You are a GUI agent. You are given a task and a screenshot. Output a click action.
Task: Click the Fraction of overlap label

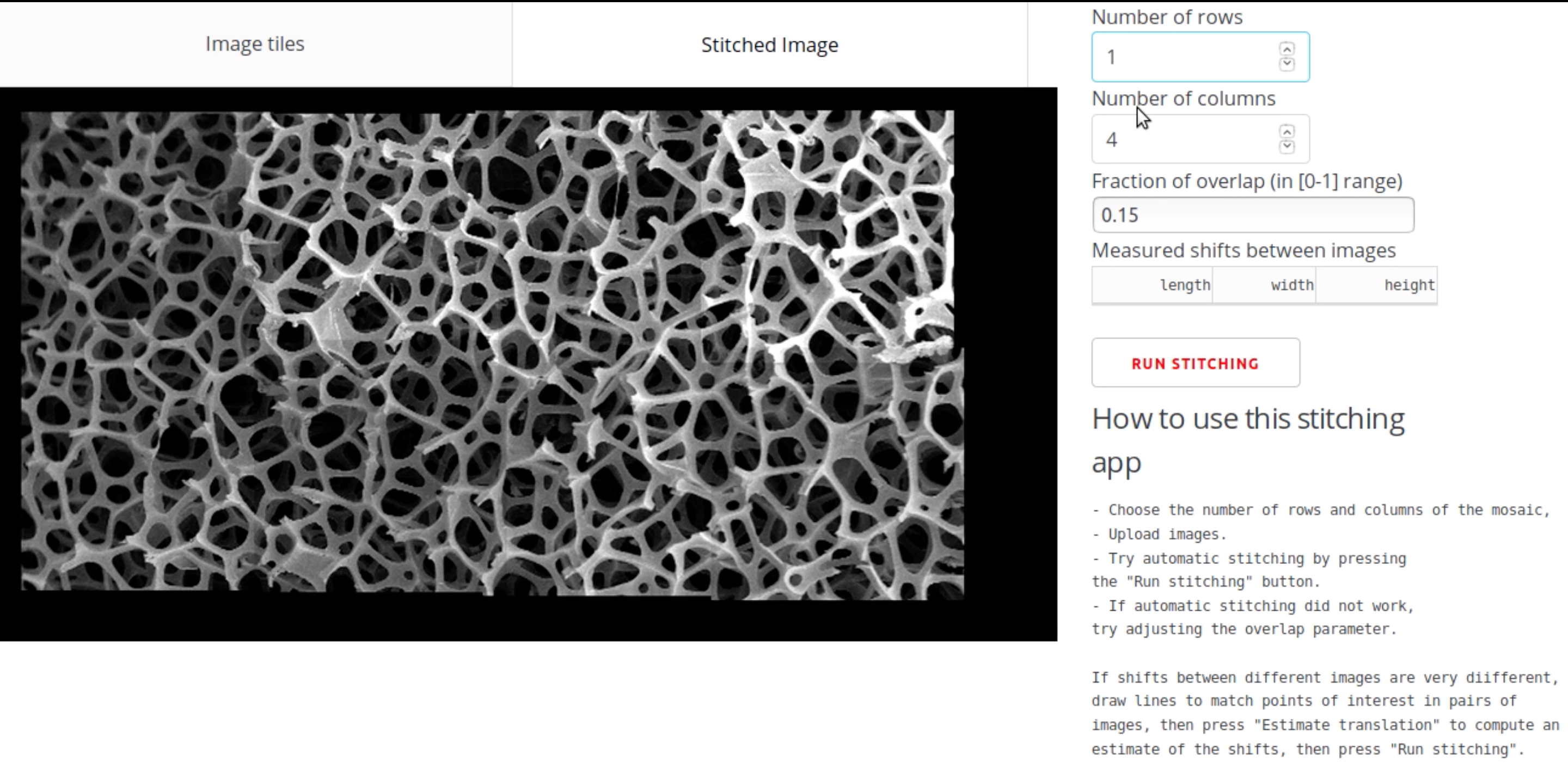1247,181
